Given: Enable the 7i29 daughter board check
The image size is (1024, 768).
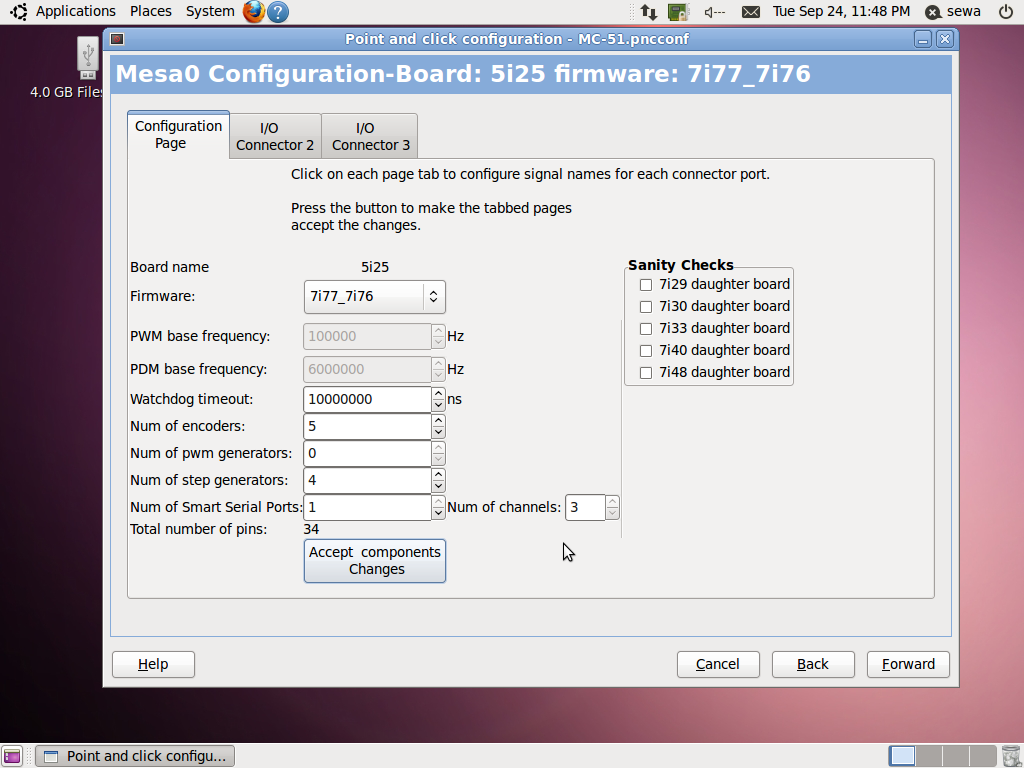Looking at the screenshot, I should pos(646,285).
